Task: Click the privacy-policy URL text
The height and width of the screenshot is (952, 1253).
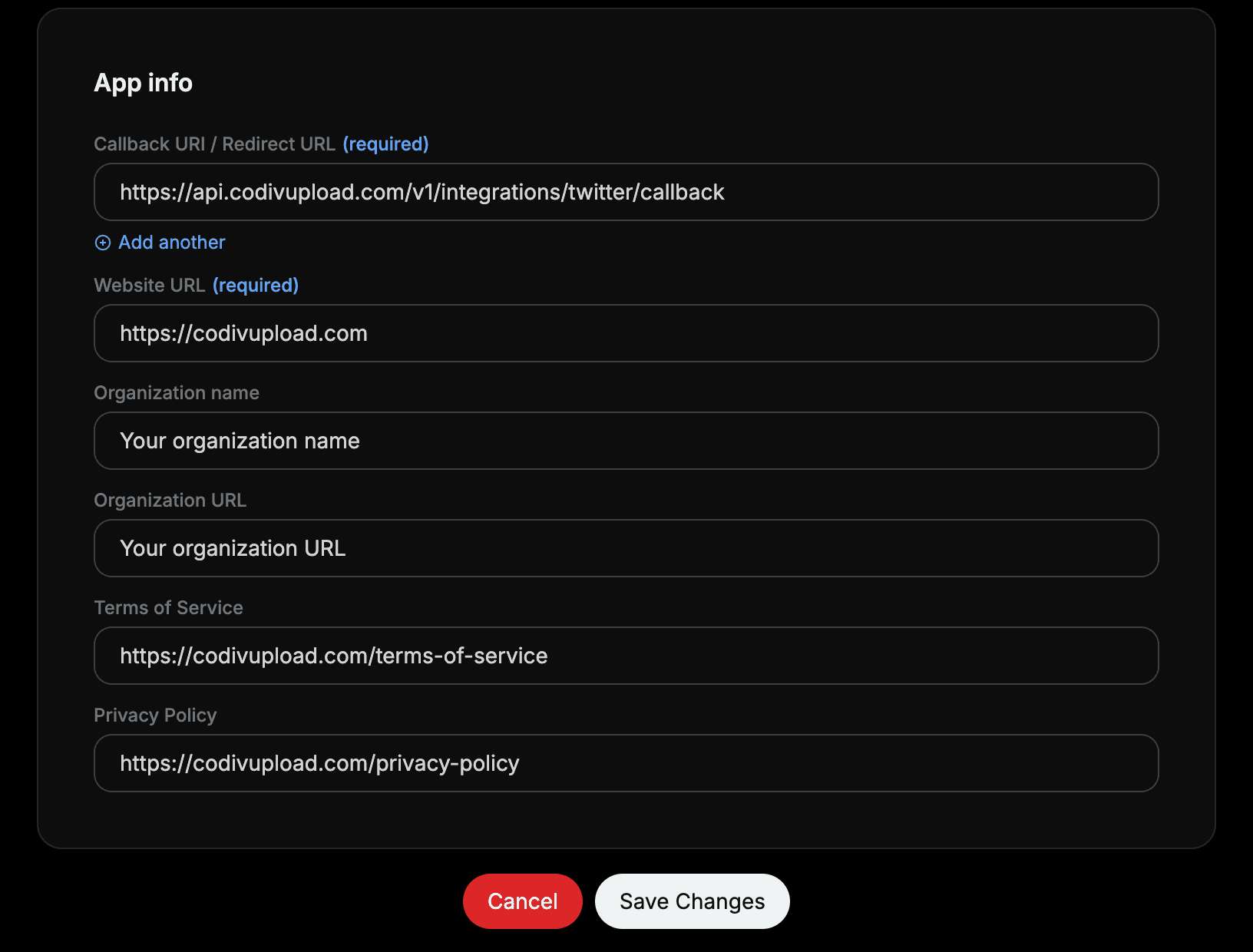Action: pyautogui.click(x=319, y=763)
